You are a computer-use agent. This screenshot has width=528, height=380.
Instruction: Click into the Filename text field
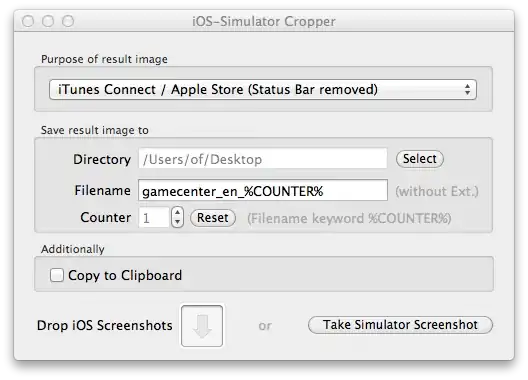[x=263, y=190]
